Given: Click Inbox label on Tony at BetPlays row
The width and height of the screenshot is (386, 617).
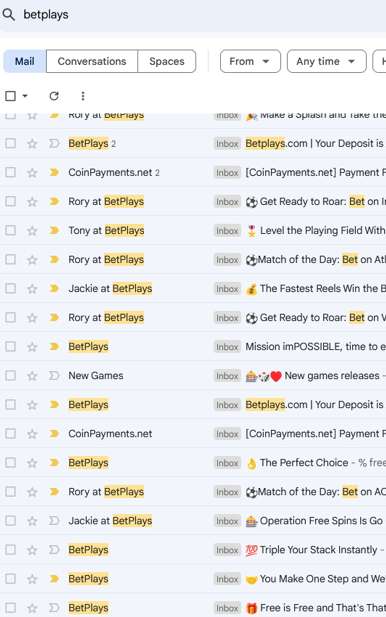Looking at the screenshot, I should pos(227,231).
